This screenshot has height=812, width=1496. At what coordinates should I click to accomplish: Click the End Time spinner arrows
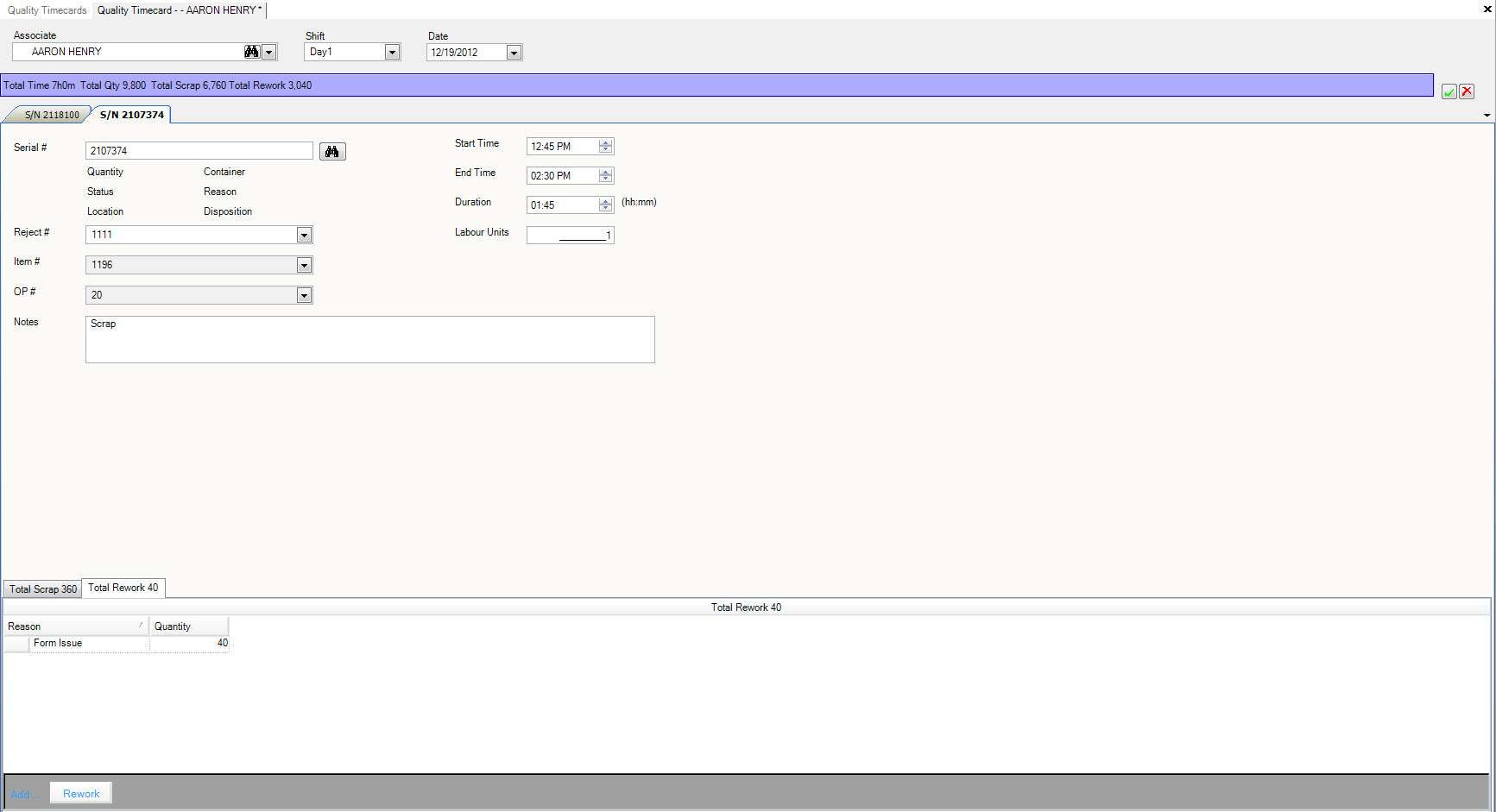[606, 176]
